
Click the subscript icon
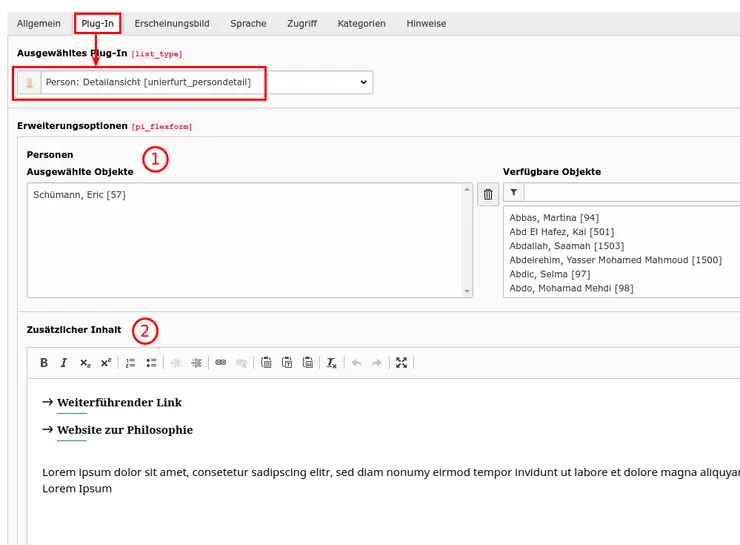tap(85, 363)
